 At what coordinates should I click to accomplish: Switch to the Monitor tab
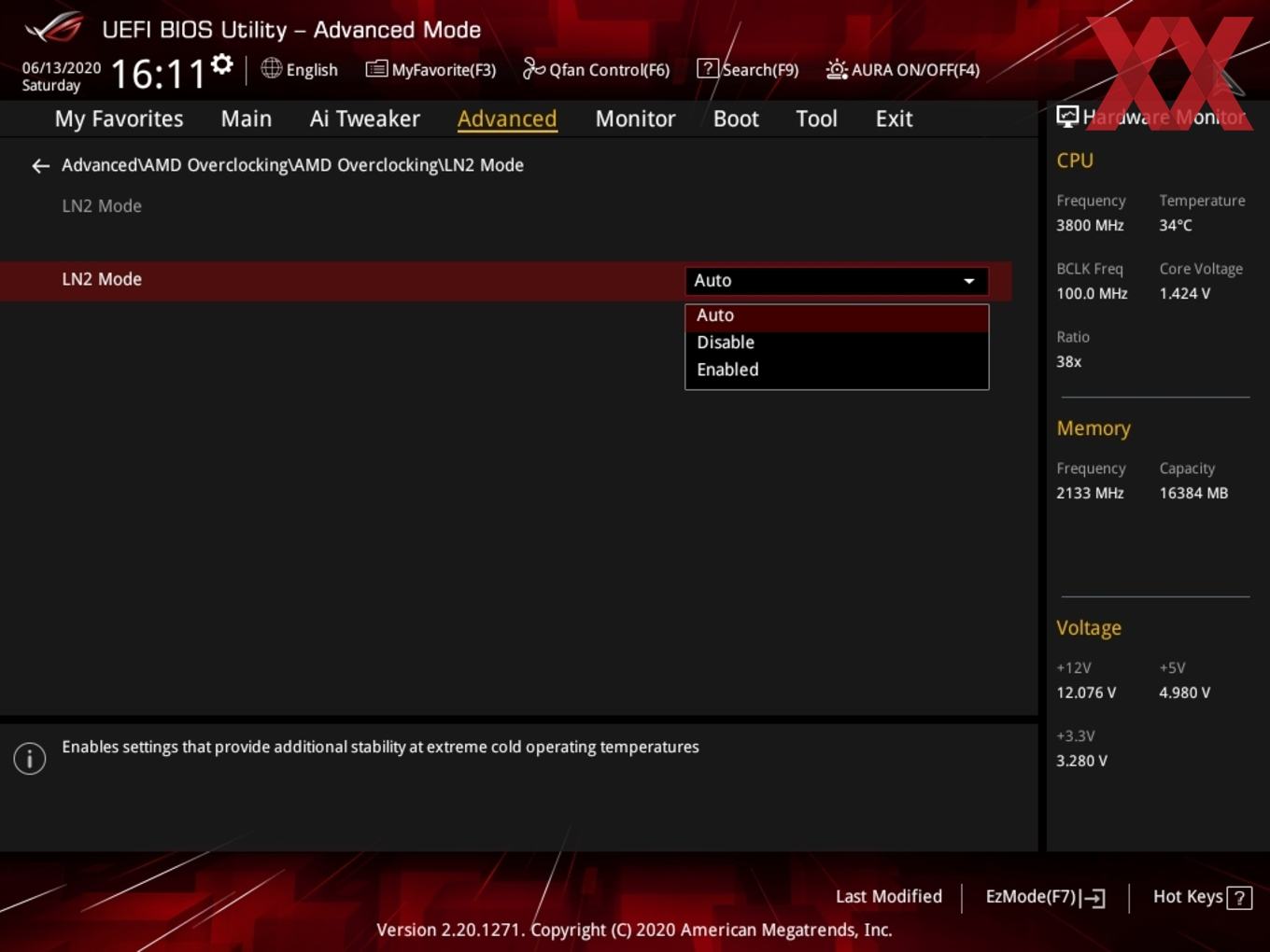[x=635, y=119]
